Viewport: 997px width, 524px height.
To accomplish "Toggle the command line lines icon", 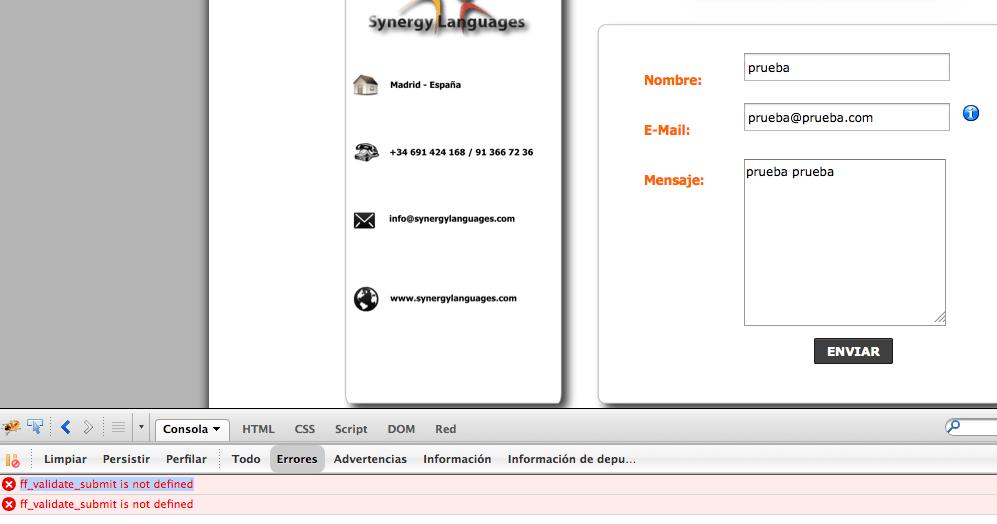I will click(x=118, y=427).
